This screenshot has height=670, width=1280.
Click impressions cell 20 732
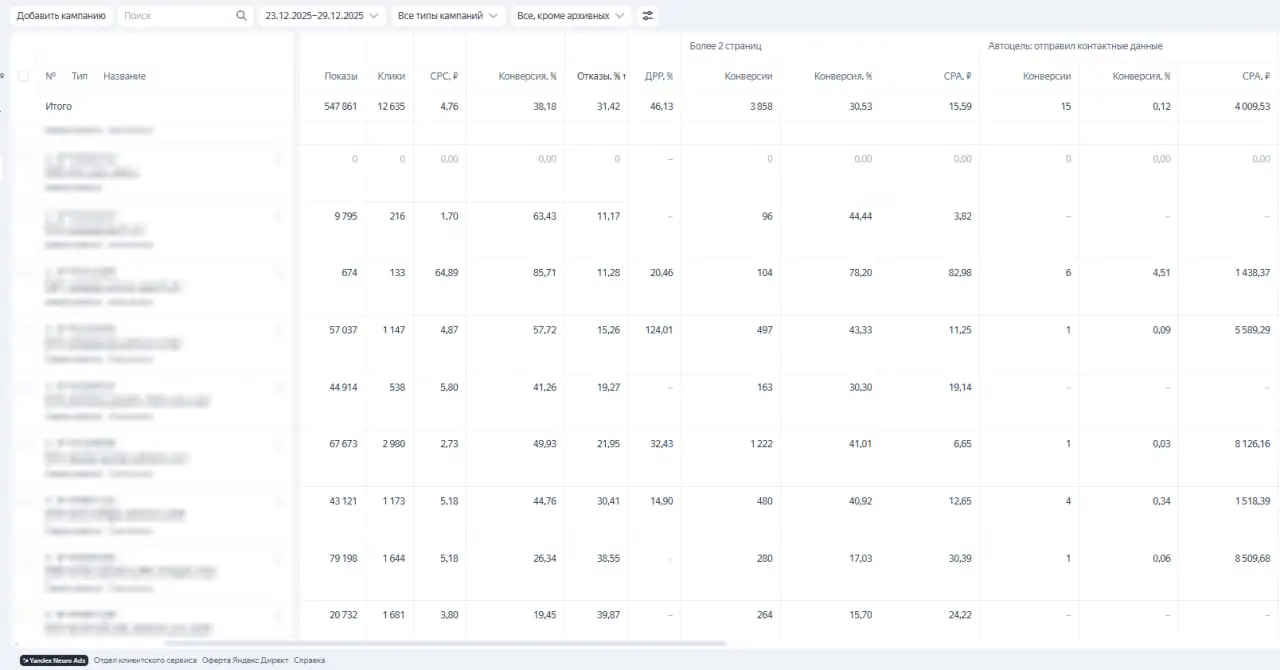click(x=343, y=615)
